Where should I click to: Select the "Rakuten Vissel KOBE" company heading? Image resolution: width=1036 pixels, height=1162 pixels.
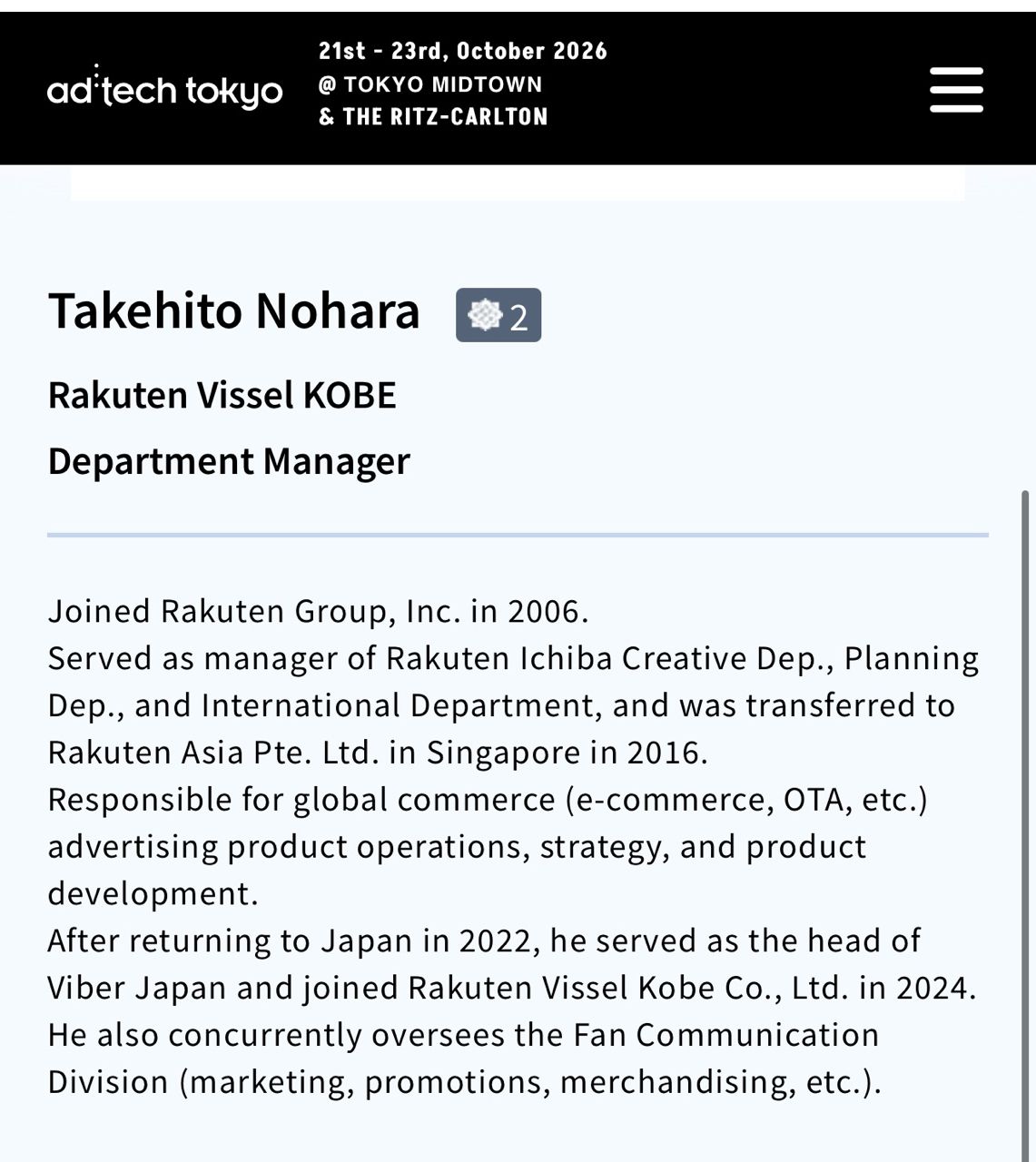(x=222, y=396)
